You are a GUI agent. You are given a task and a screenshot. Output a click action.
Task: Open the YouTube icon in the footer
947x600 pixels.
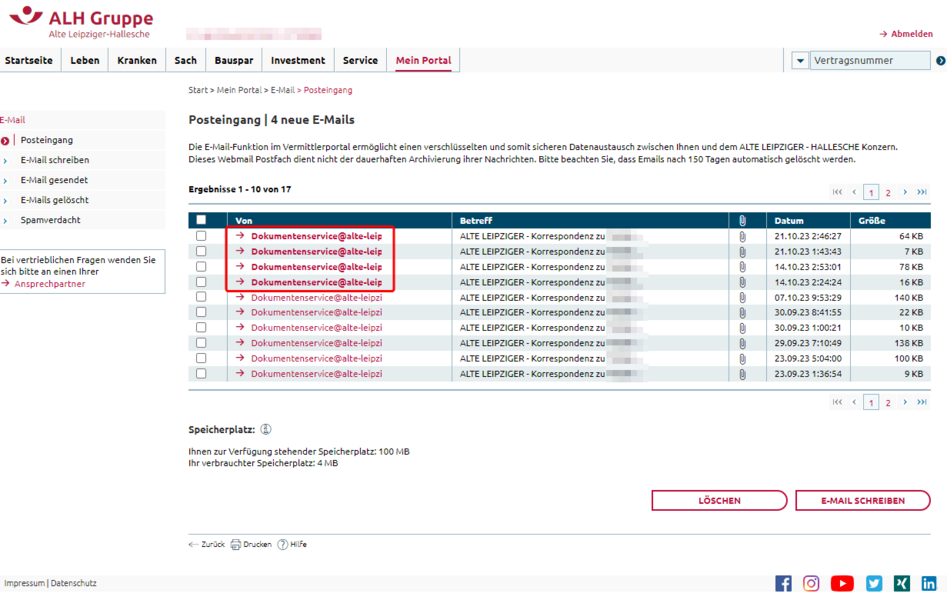pos(842,583)
